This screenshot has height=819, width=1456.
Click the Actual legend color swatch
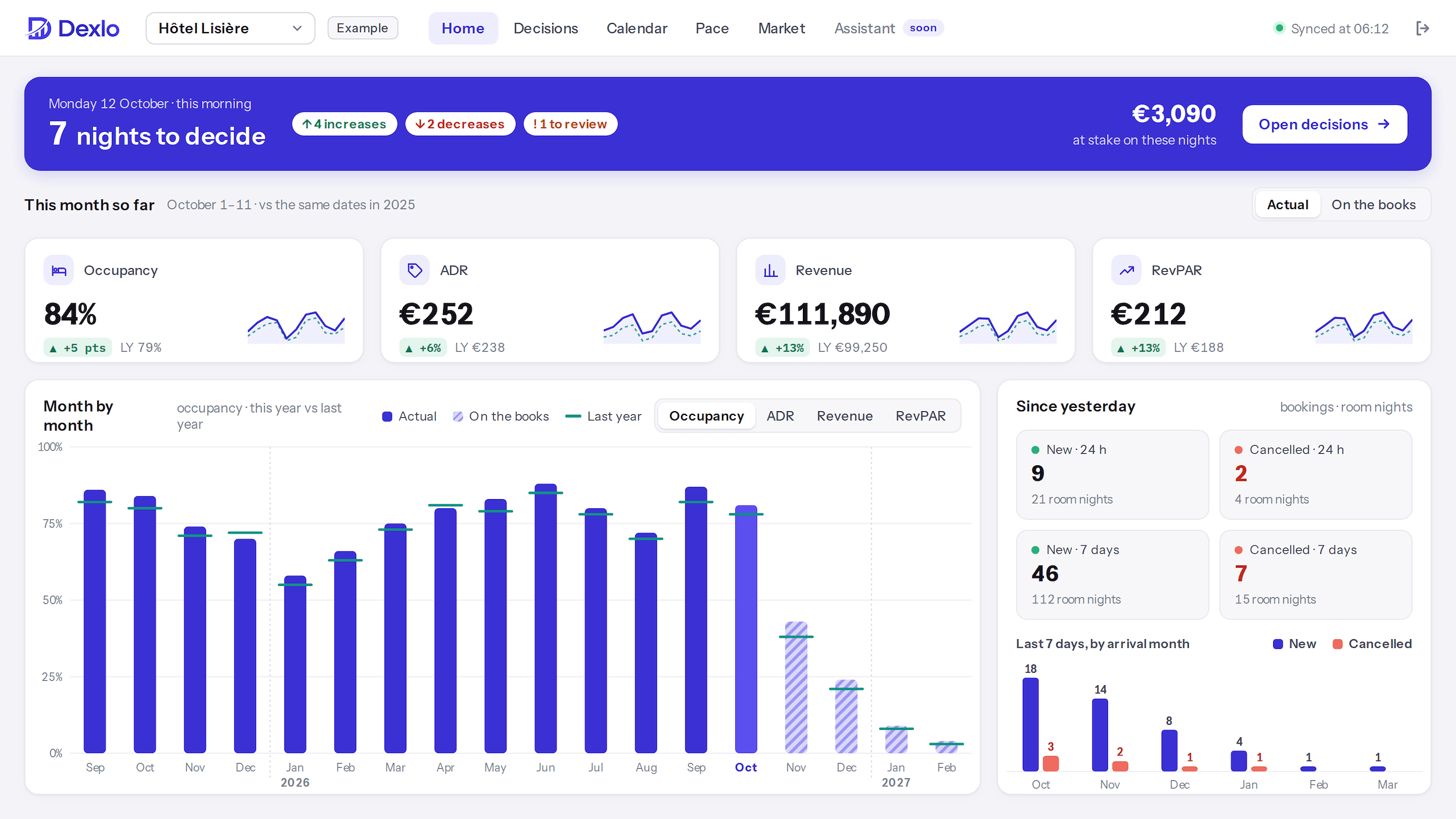coord(387,417)
